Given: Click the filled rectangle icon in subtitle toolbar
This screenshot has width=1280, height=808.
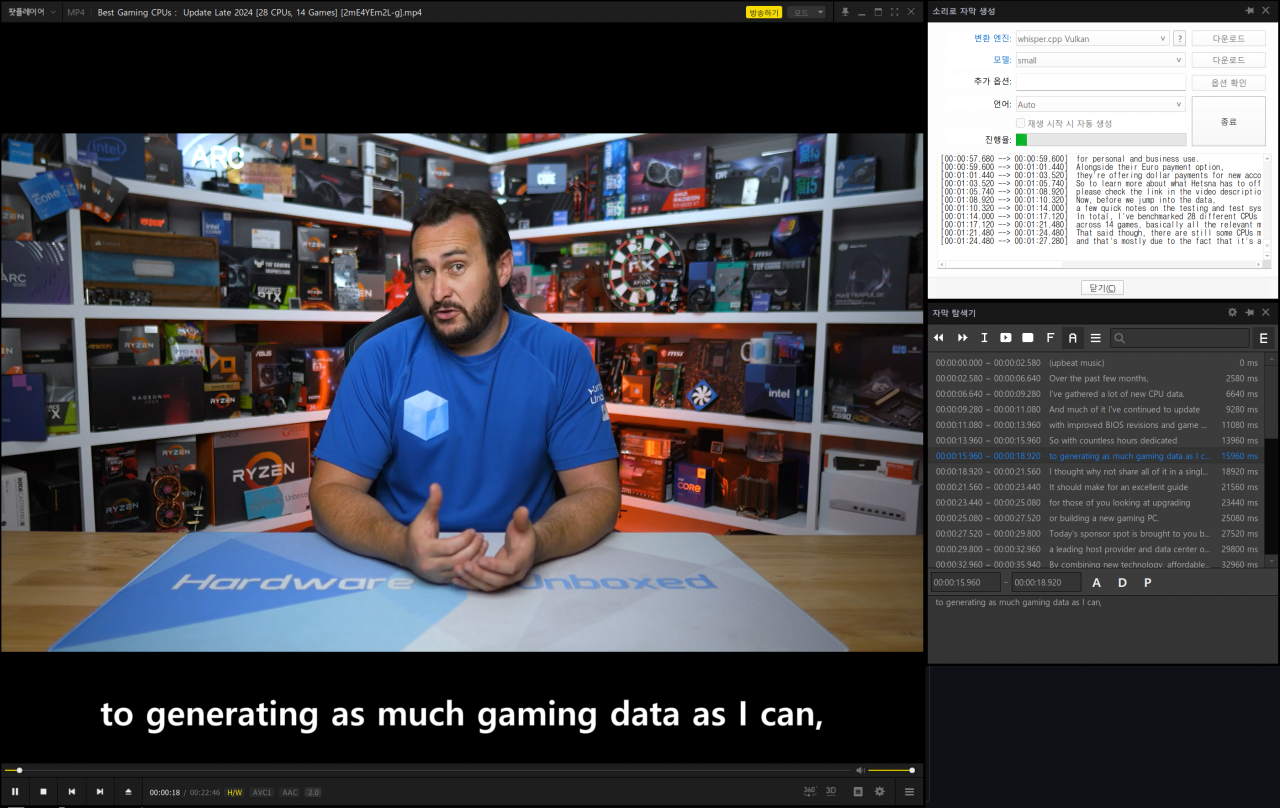Looking at the screenshot, I should 1028,338.
